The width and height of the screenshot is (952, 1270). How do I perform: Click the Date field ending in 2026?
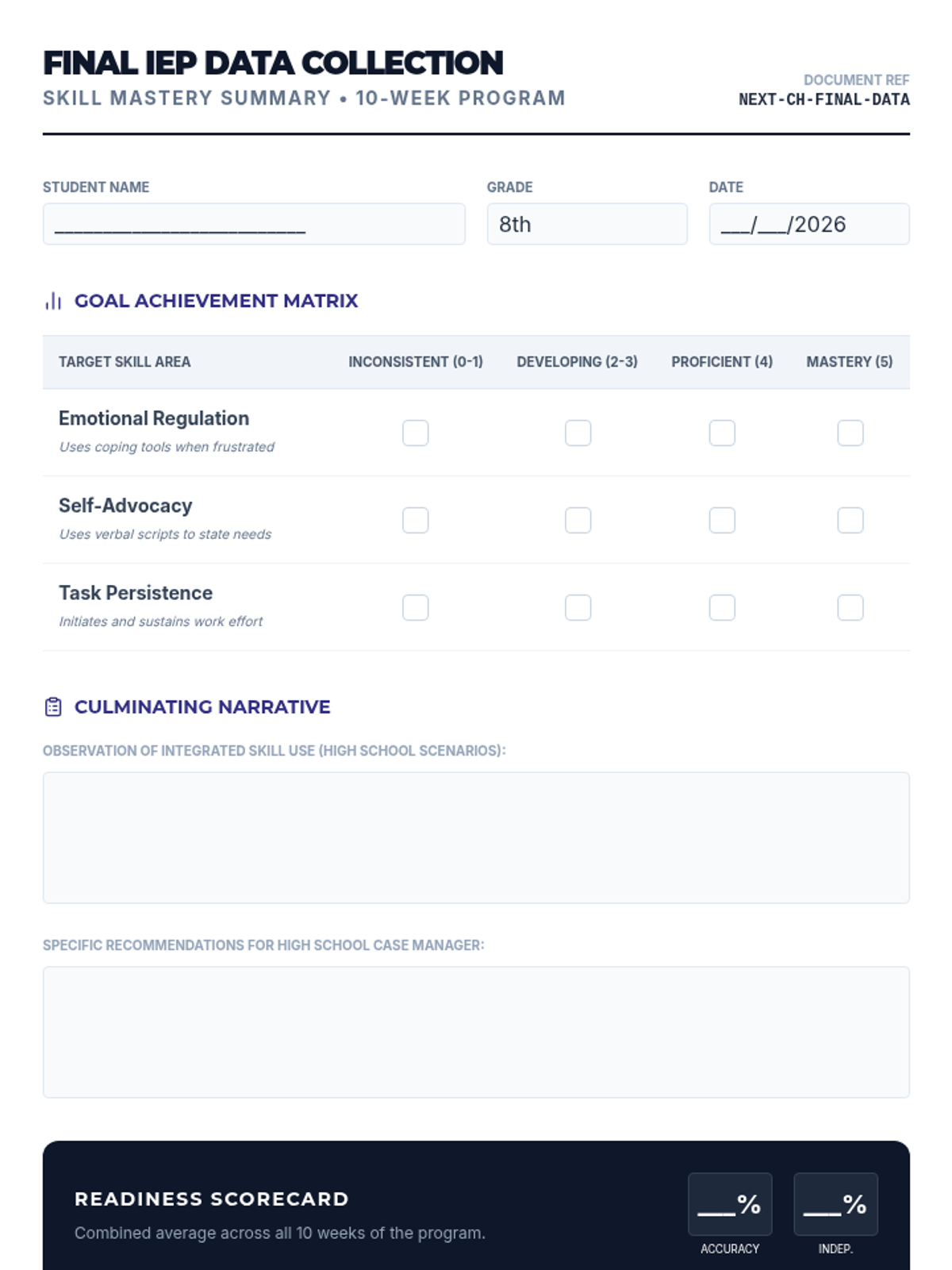coord(809,224)
